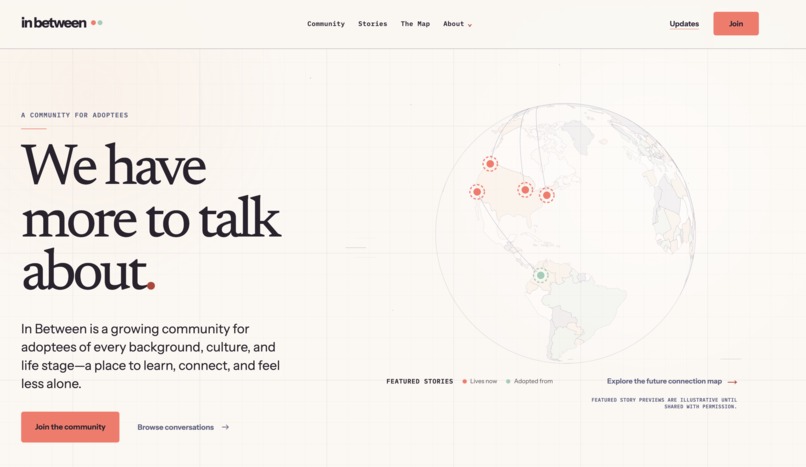Screen dimensions: 806x467
Task: Click Join the community button
Action: tap(70, 427)
